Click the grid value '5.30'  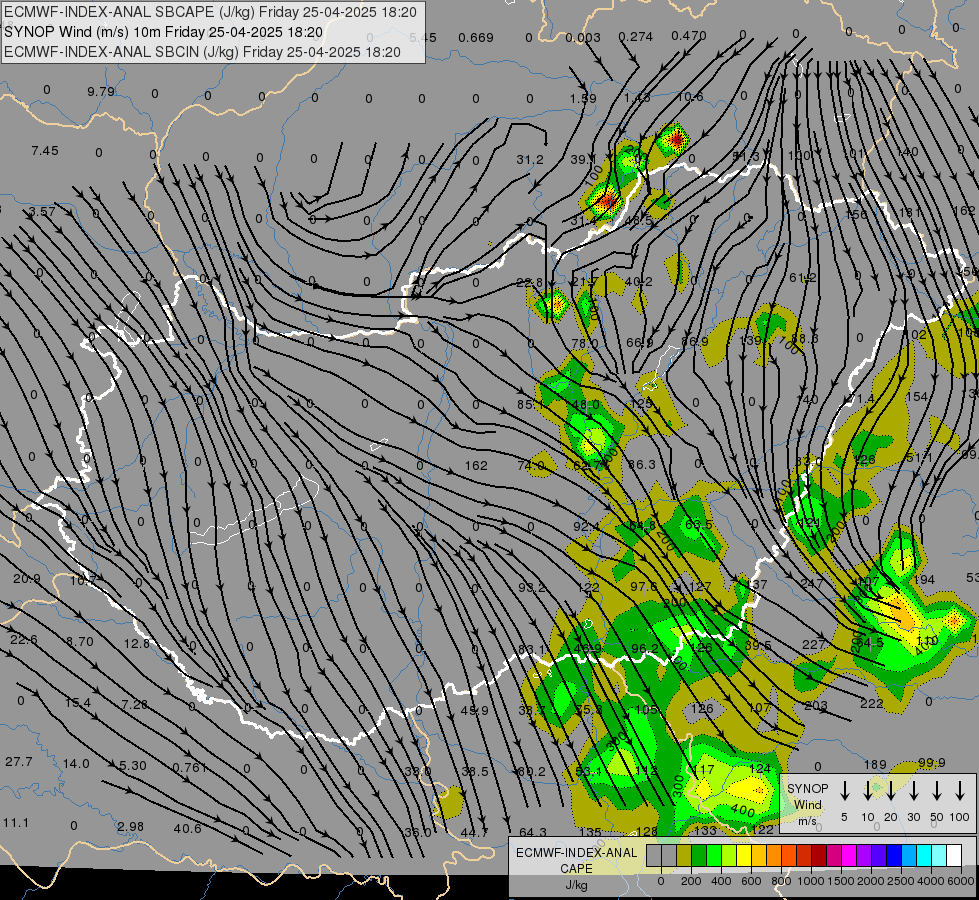[x=133, y=766]
